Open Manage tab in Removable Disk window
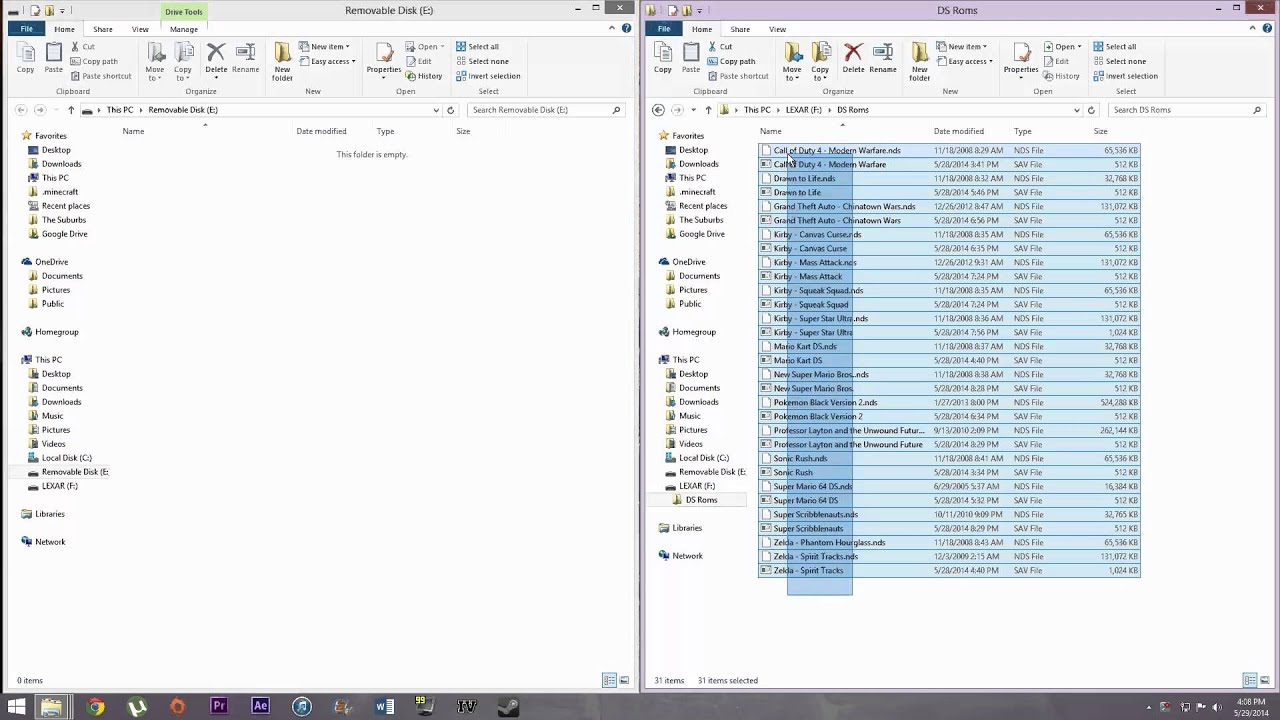1280x720 pixels. (x=184, y=29)
